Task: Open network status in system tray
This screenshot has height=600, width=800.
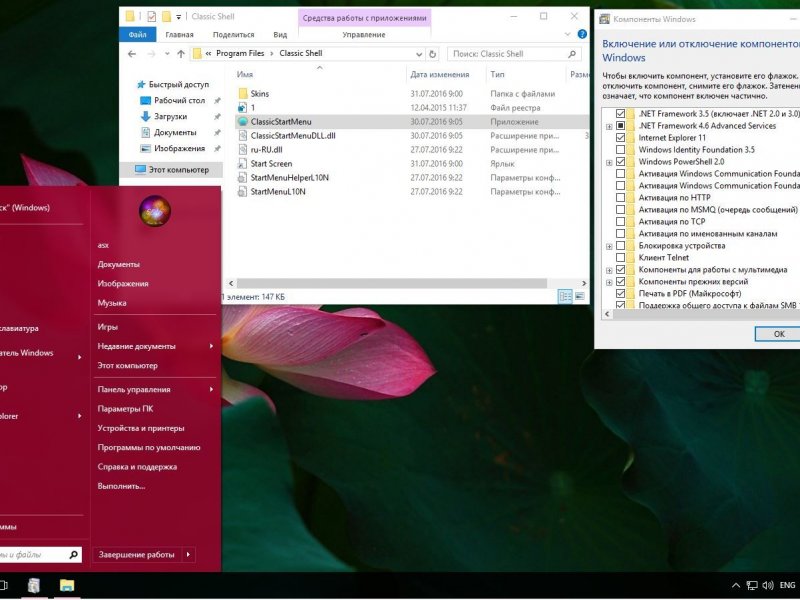Action: click(752, 585)
